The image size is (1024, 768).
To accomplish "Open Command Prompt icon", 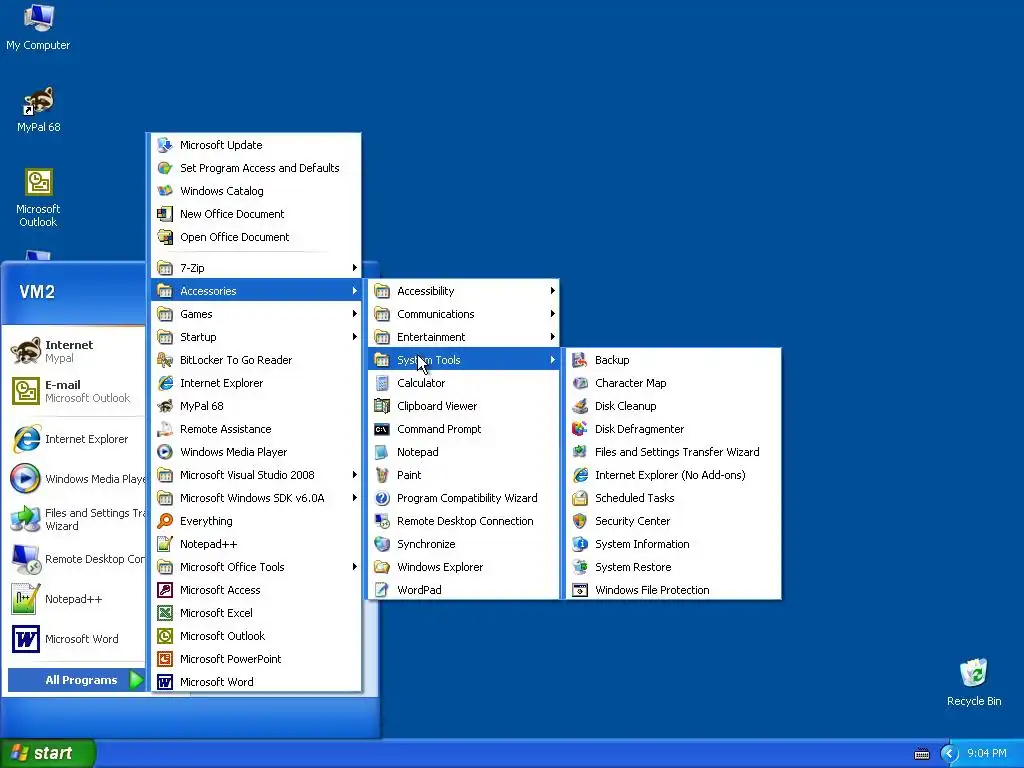I will pyautogui.click(x=382, y=429).
